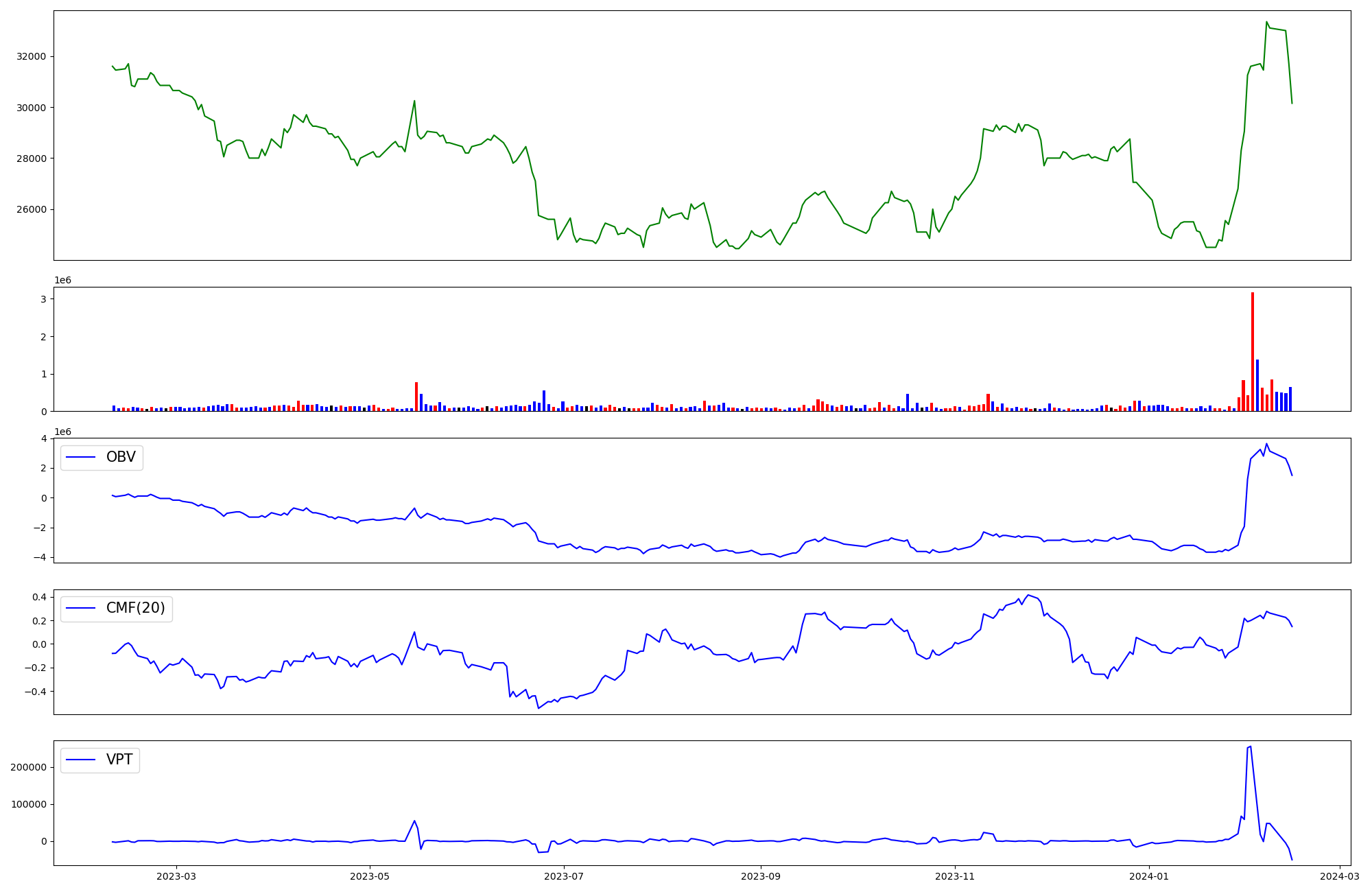Click the VPT spike peak near 250000
The image size is (1372, 892).
[1250, 747]
